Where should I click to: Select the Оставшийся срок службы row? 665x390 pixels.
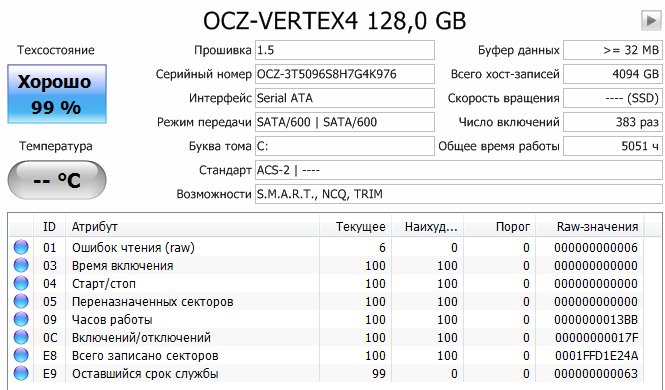[x=327, y=373]
